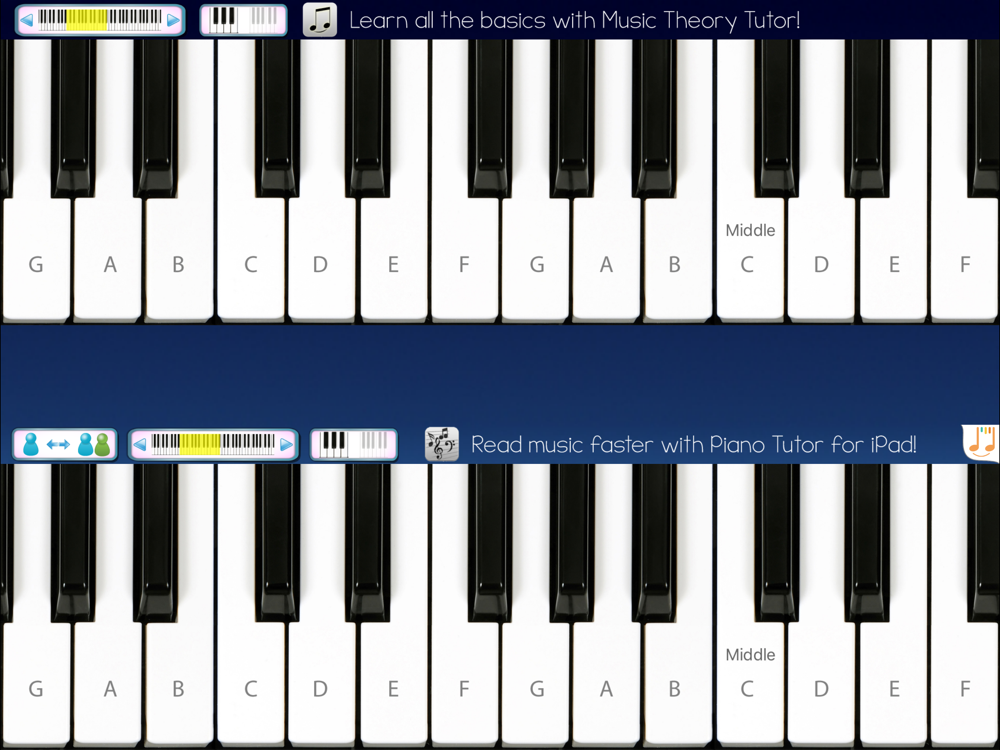Play black key between leftmost G and A, bottom keyboard
Screen dimensions: 1000x750
pos(73,541)
